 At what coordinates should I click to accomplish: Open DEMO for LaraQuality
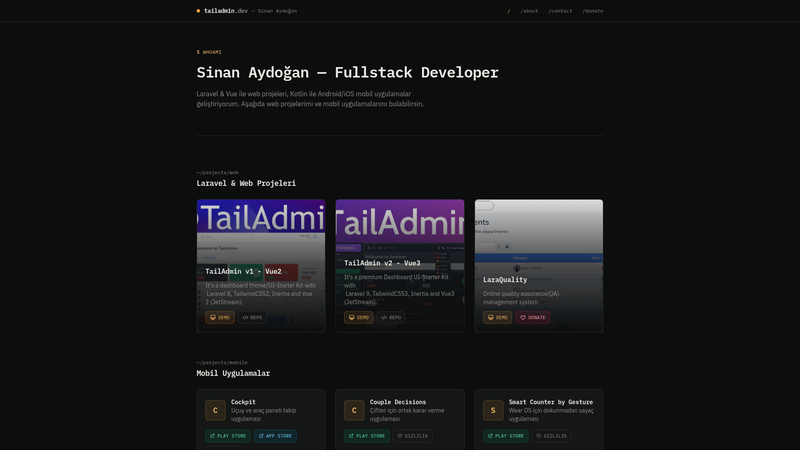point(497,317)
